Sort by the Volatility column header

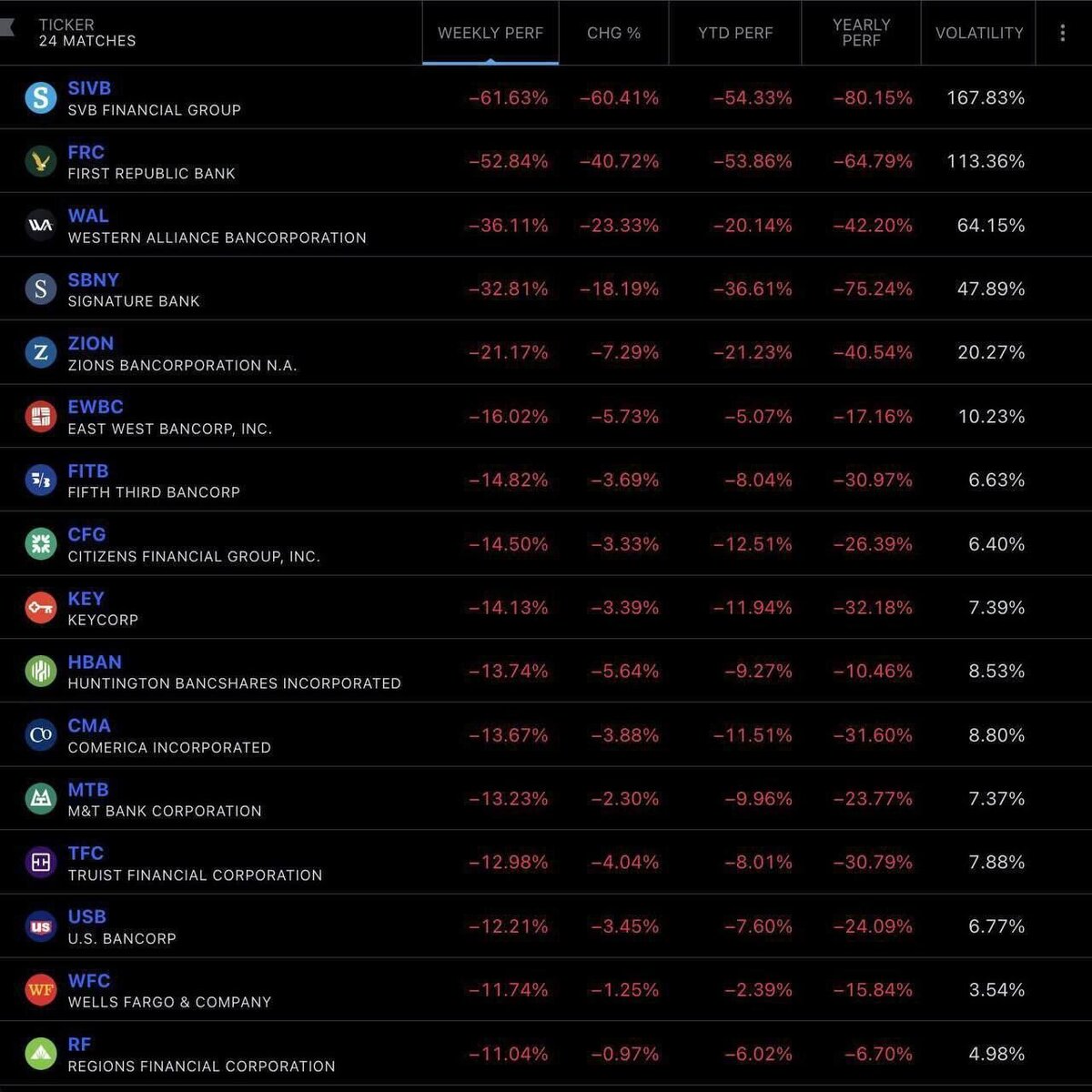979,33
